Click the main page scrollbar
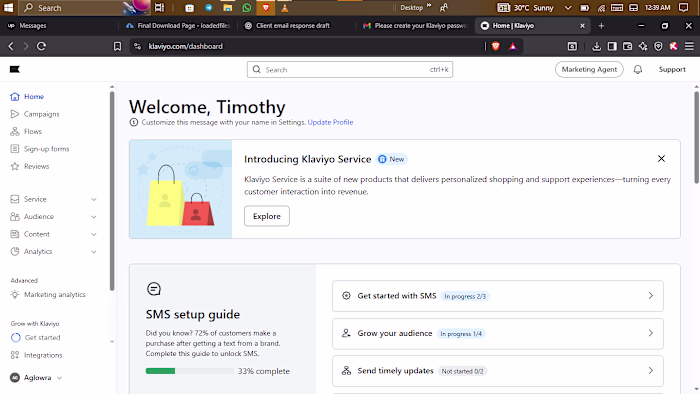 coord(696,137)
